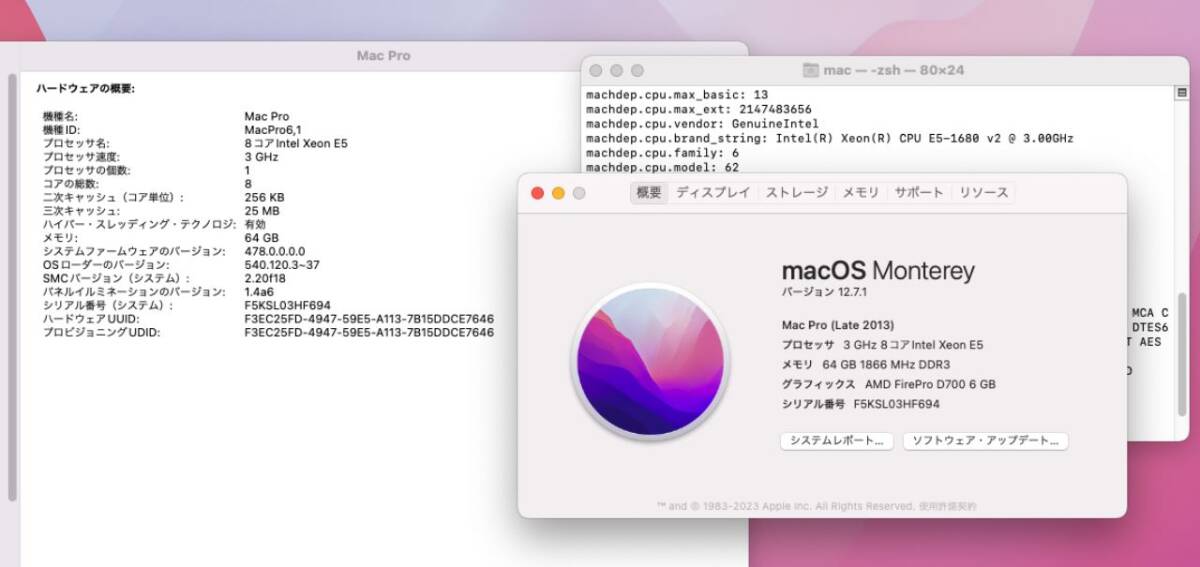Select the プロビジョニングUDID value
The width and height of the screenshot is (1200, 567).
click(x=369, y=332)
